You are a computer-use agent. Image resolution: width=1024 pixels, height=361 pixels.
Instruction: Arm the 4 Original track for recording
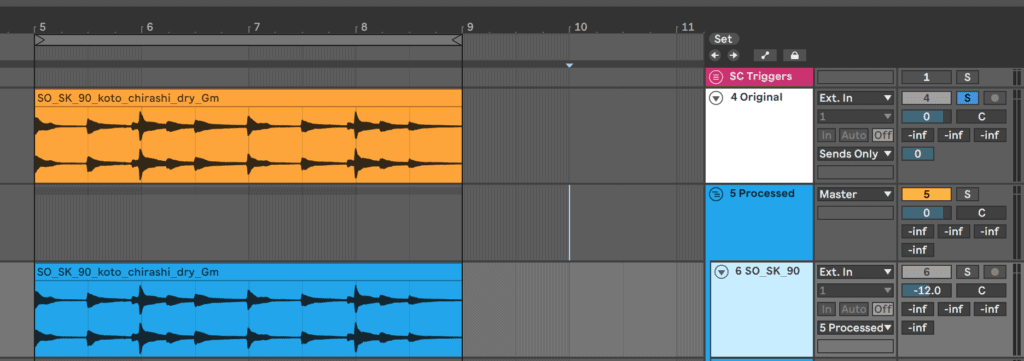995,98
